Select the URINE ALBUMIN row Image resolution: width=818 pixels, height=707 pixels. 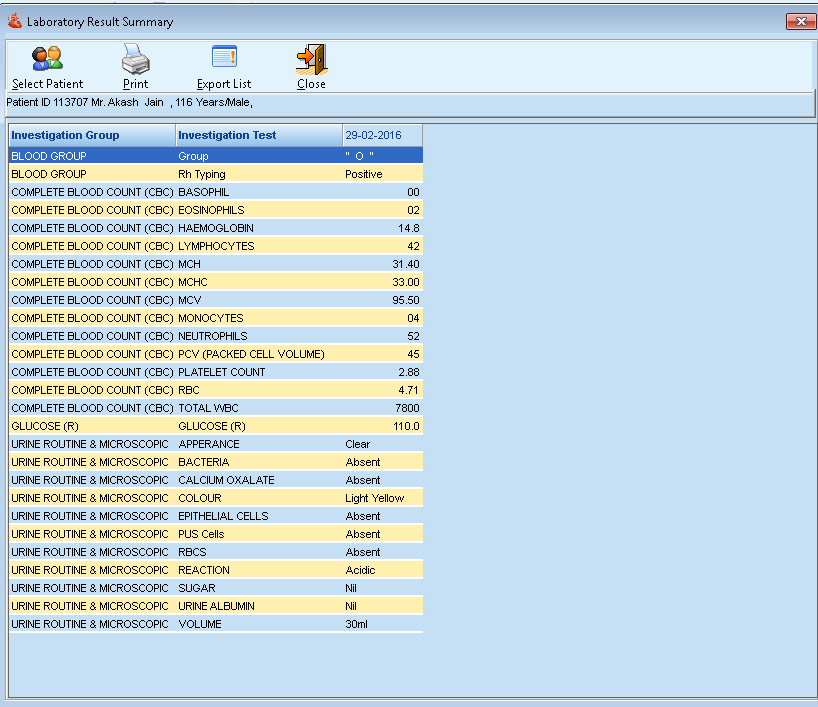tap(216, 606)
